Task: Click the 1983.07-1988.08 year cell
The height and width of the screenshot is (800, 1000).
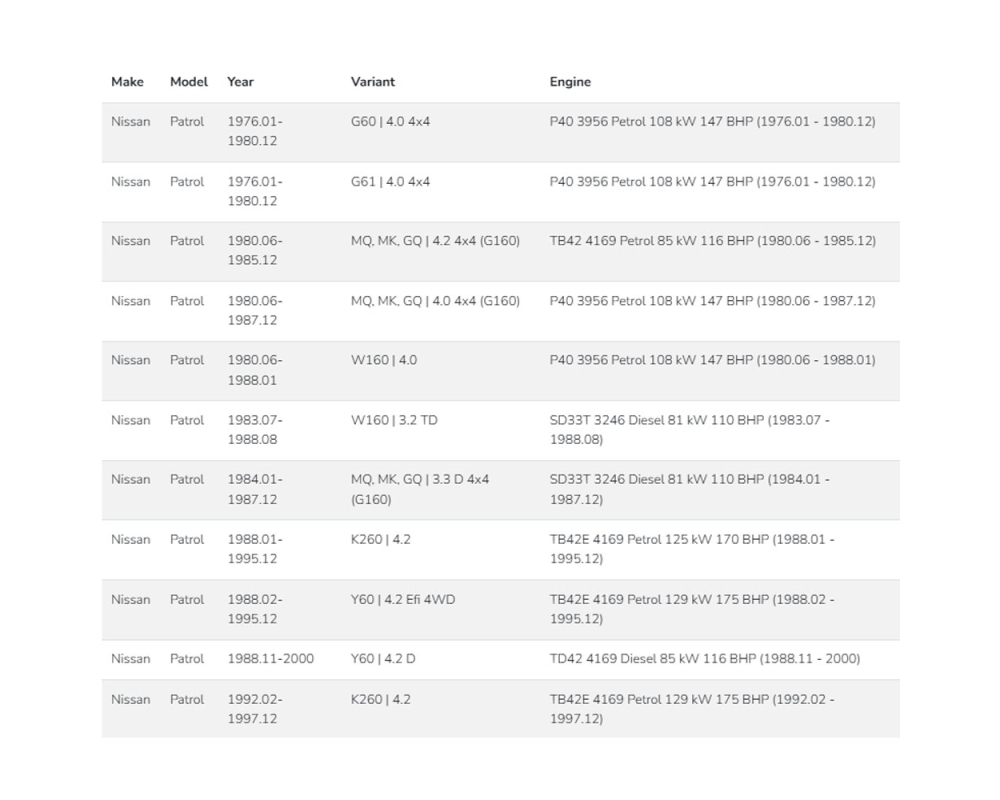Action: coord(254,430)
